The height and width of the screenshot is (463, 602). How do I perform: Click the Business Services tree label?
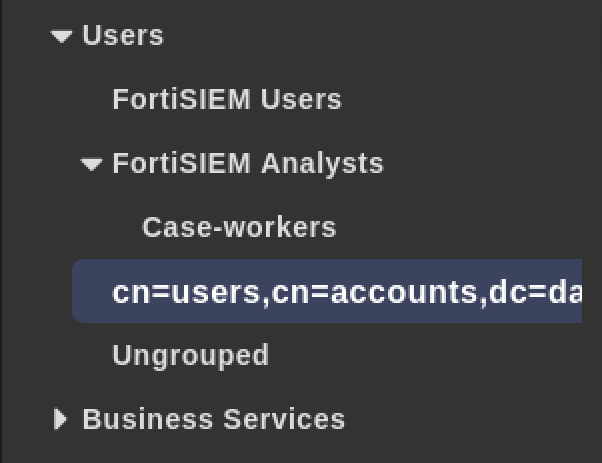(x=213, y=419)
